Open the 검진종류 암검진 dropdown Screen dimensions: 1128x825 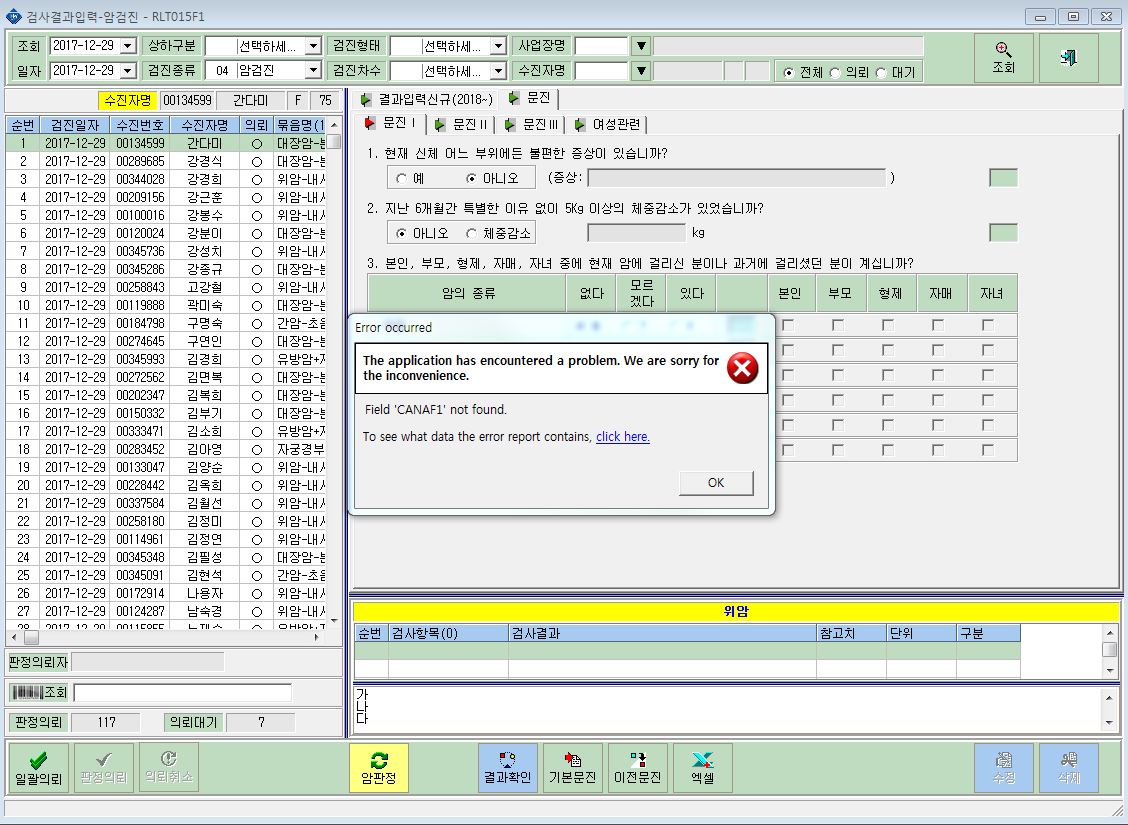point(313,70)
